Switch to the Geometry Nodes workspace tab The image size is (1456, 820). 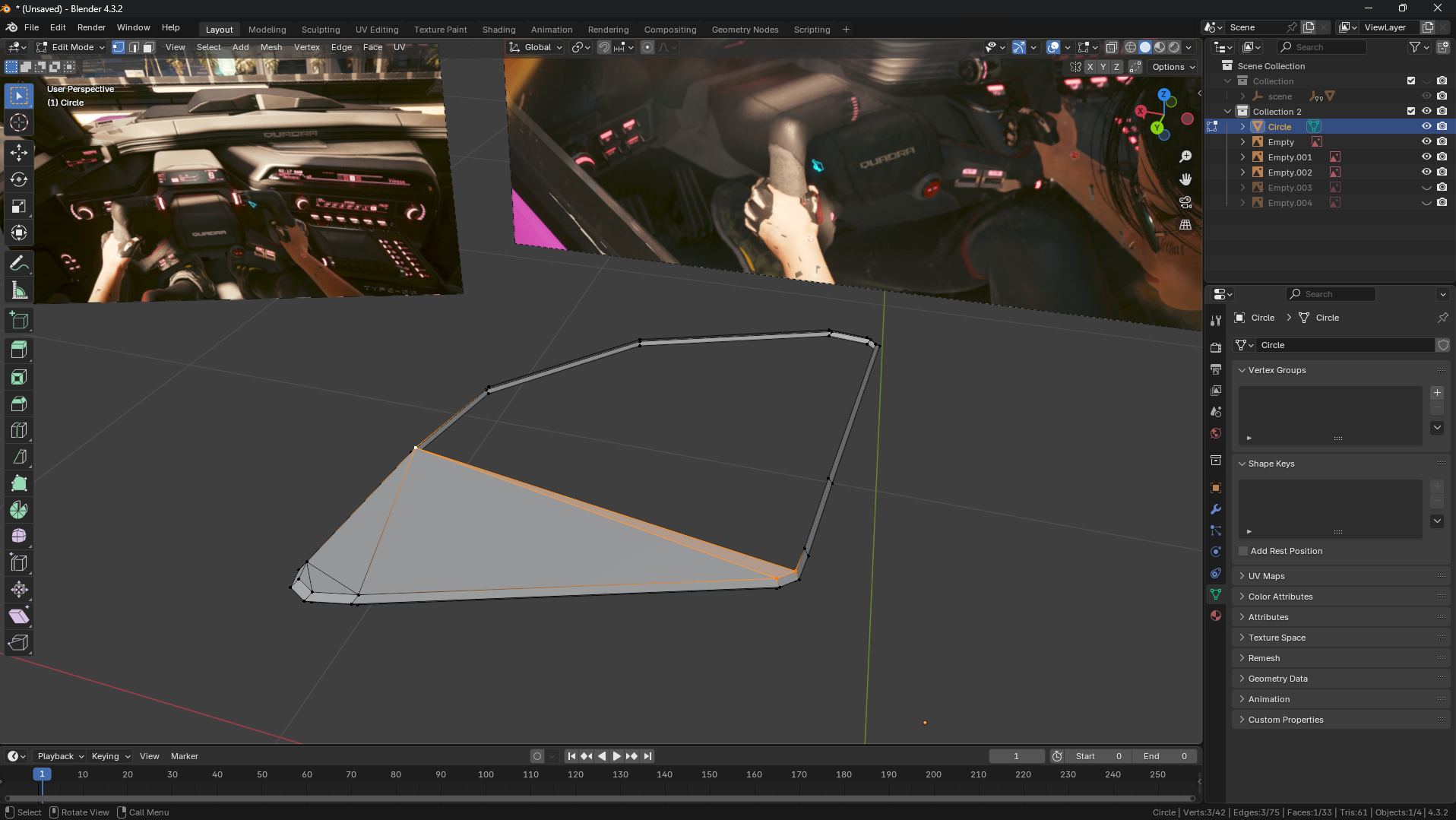[x=745, y=30]
